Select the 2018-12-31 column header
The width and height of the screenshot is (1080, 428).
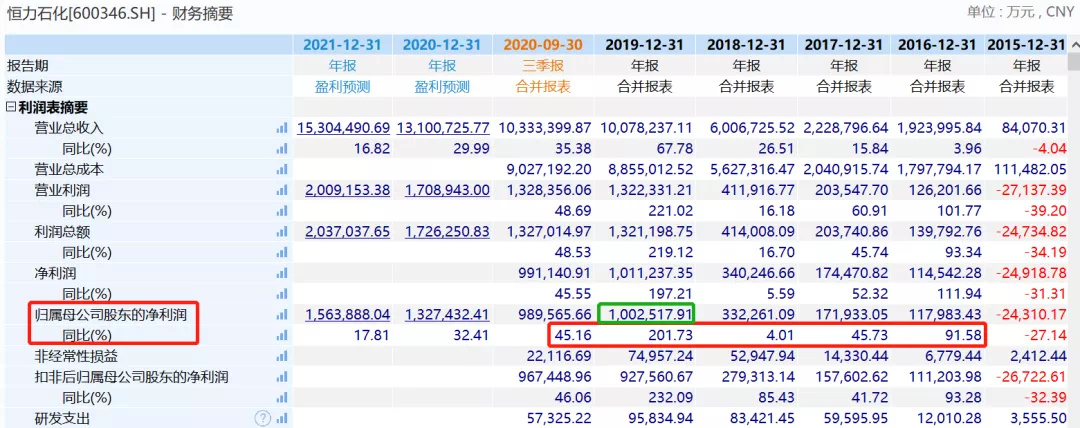pos(745,45)
